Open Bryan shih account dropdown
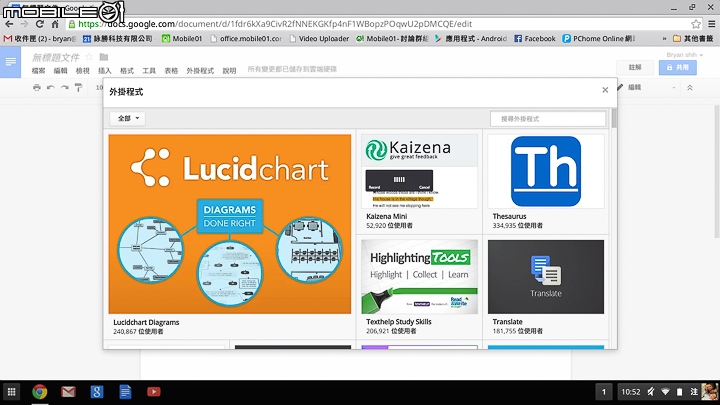Screen dimensions: 720x405 [x=685, y=55]
